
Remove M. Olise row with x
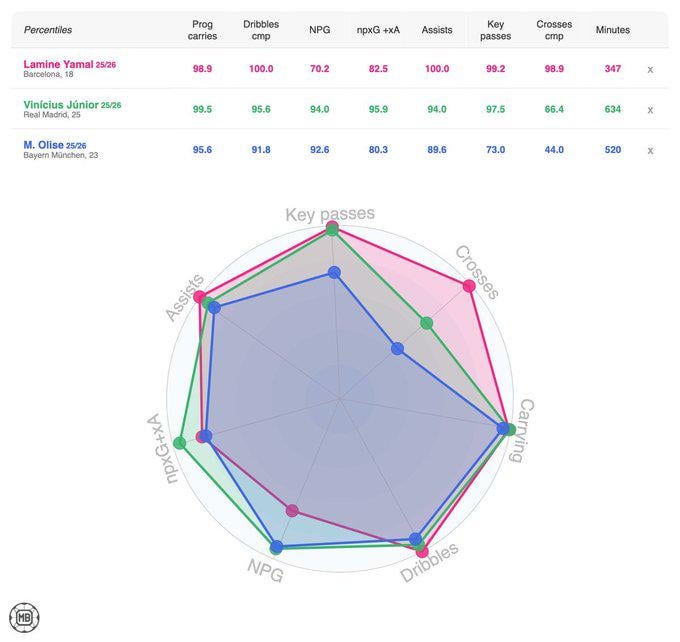(x=650, y=150)
